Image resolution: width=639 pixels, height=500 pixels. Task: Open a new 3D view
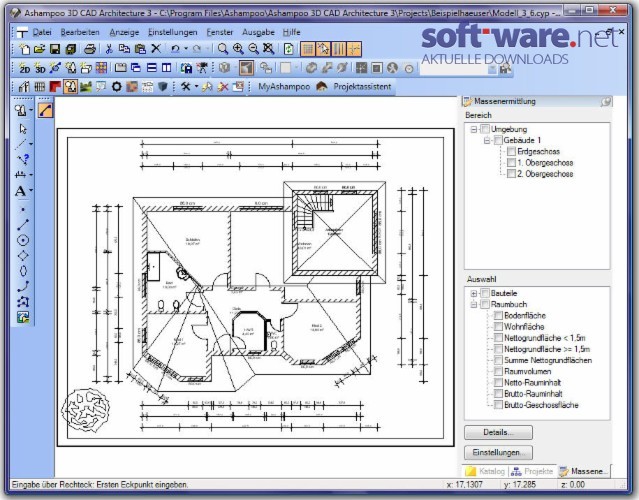(x=40, y=68)
